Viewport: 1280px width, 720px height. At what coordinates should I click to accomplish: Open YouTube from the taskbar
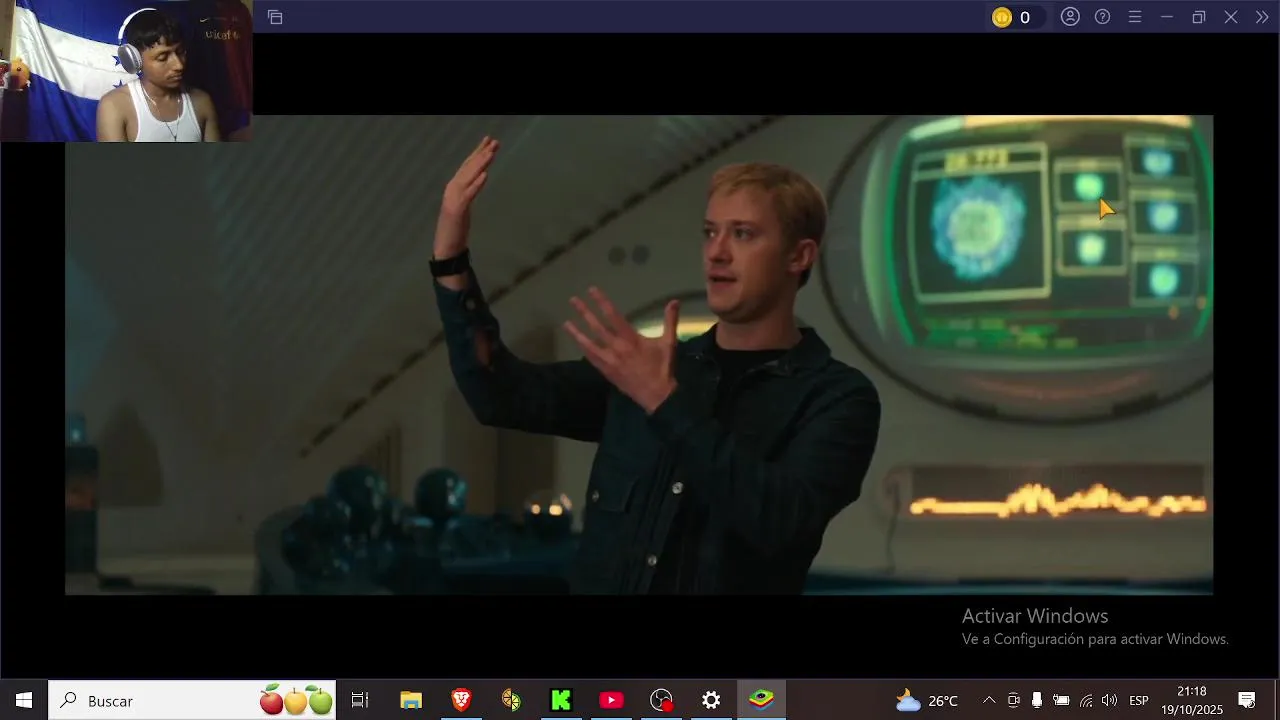611,700
